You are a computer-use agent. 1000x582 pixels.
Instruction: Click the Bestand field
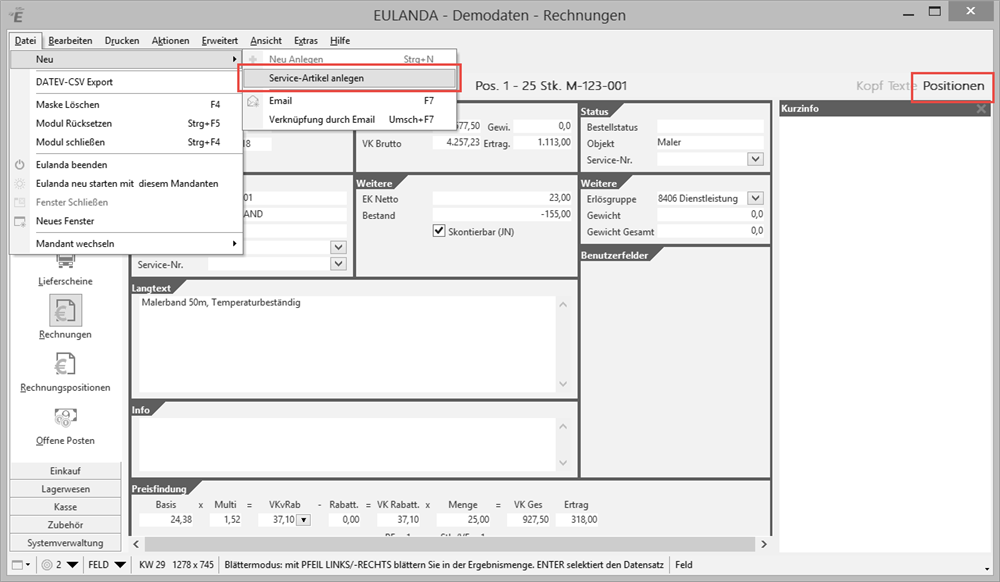[x=502, y=215]
